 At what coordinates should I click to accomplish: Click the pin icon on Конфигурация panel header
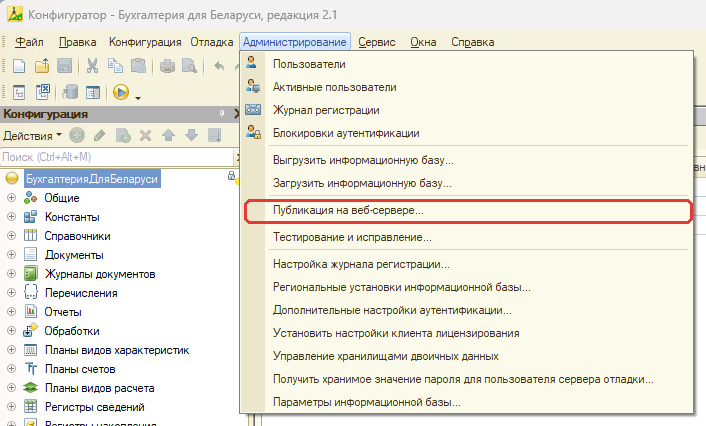pos(222,113)
